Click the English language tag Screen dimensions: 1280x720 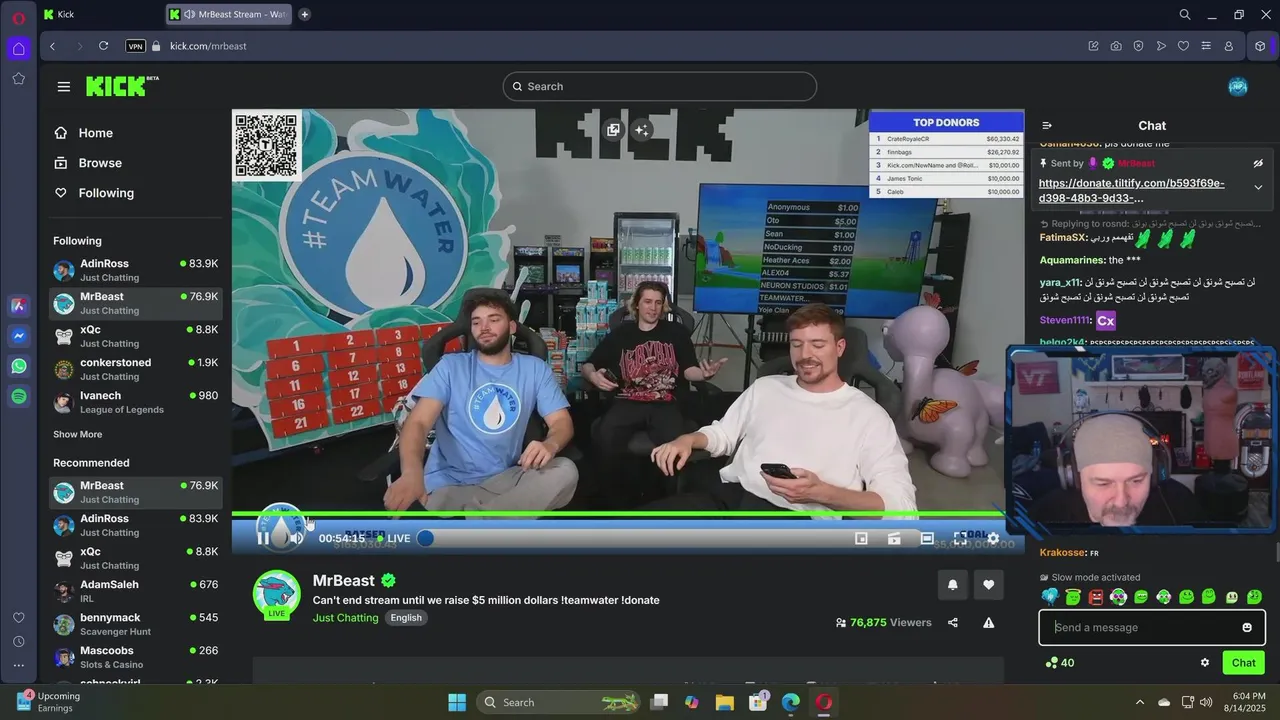(x=406, y=618)
